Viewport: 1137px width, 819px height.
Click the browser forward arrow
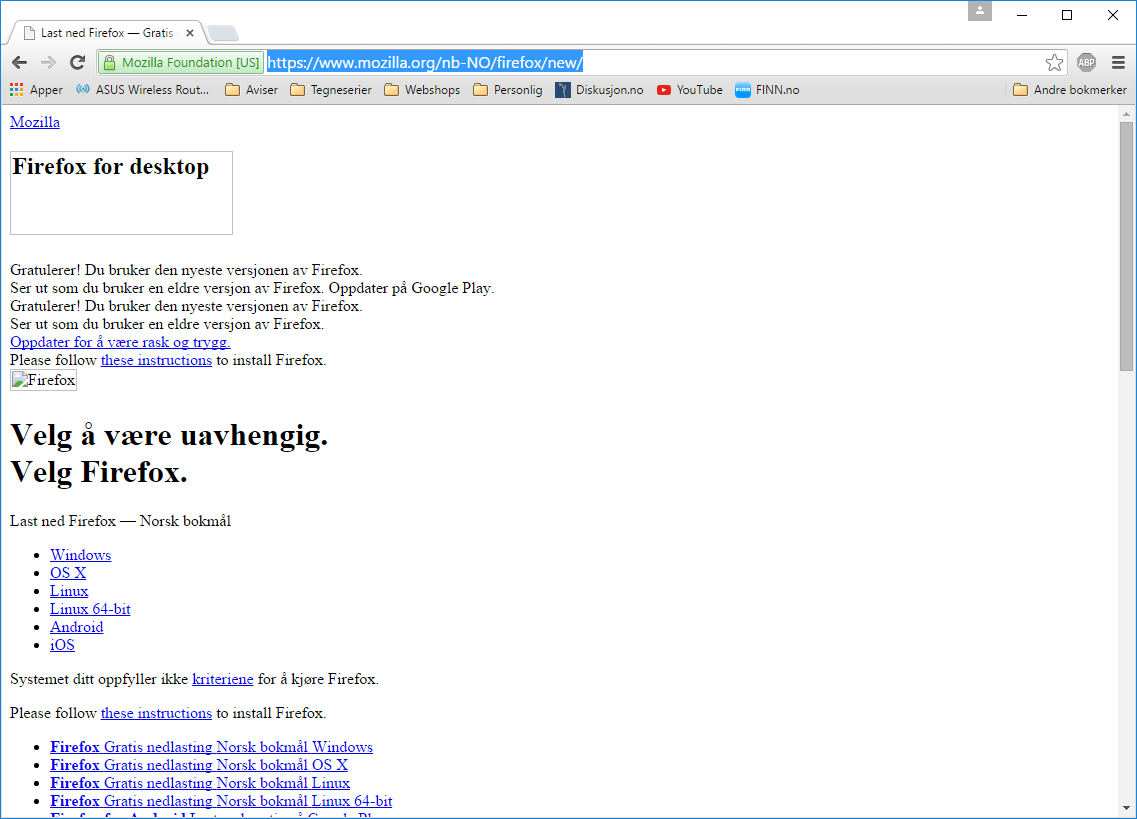point(48,62)
